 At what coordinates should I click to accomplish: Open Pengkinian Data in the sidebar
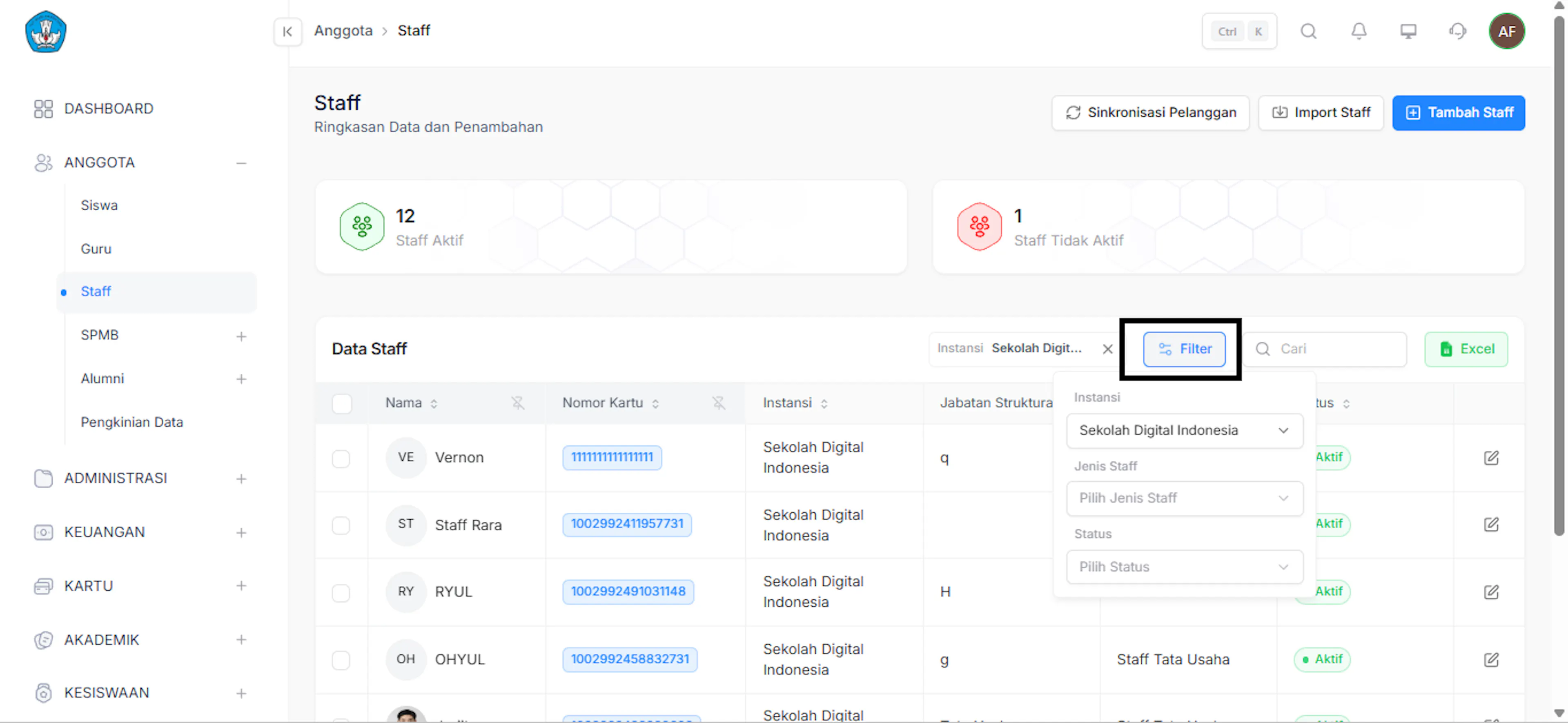(x=131, y=423)
